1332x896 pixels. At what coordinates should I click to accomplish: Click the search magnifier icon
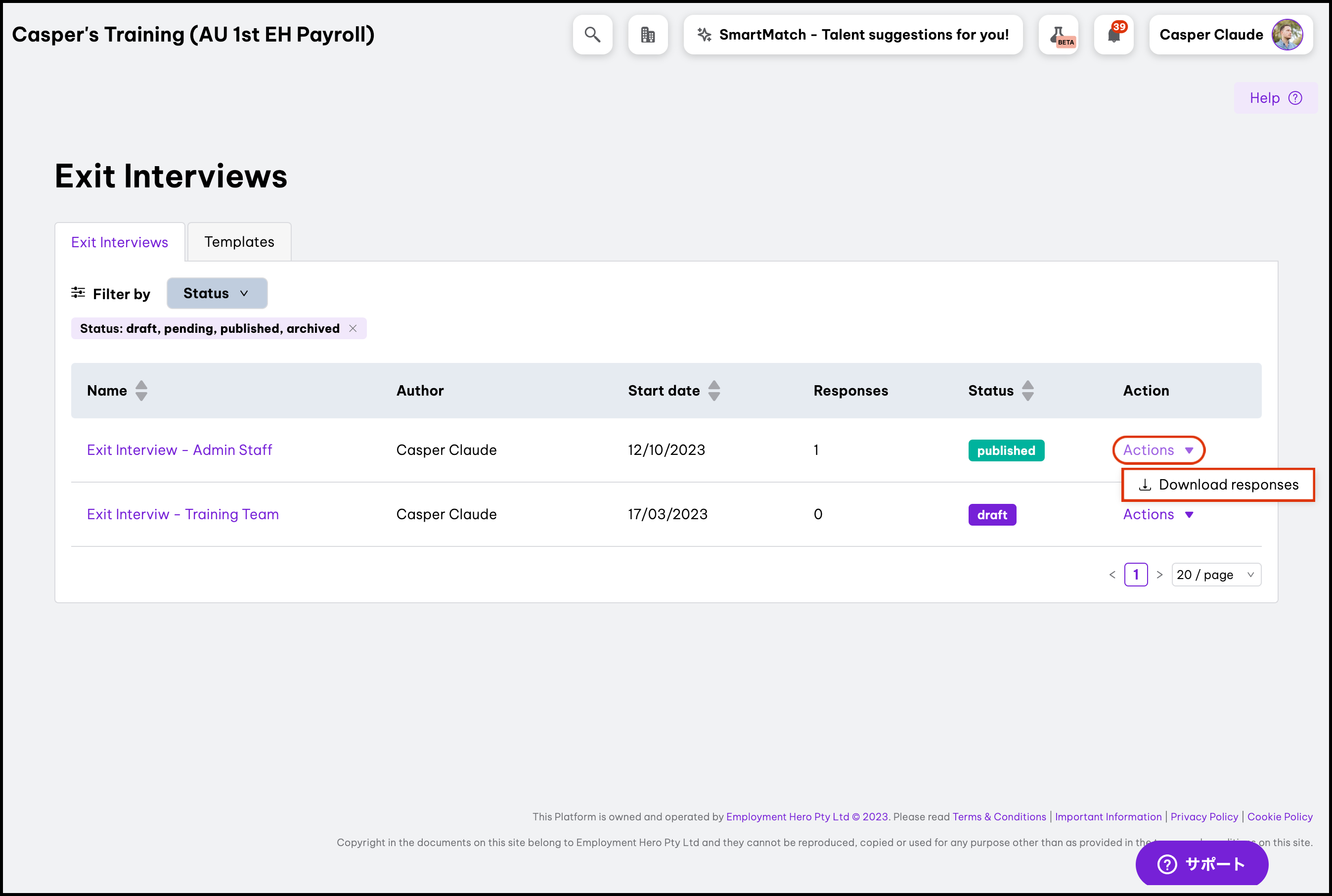click(x=592, y=35)
